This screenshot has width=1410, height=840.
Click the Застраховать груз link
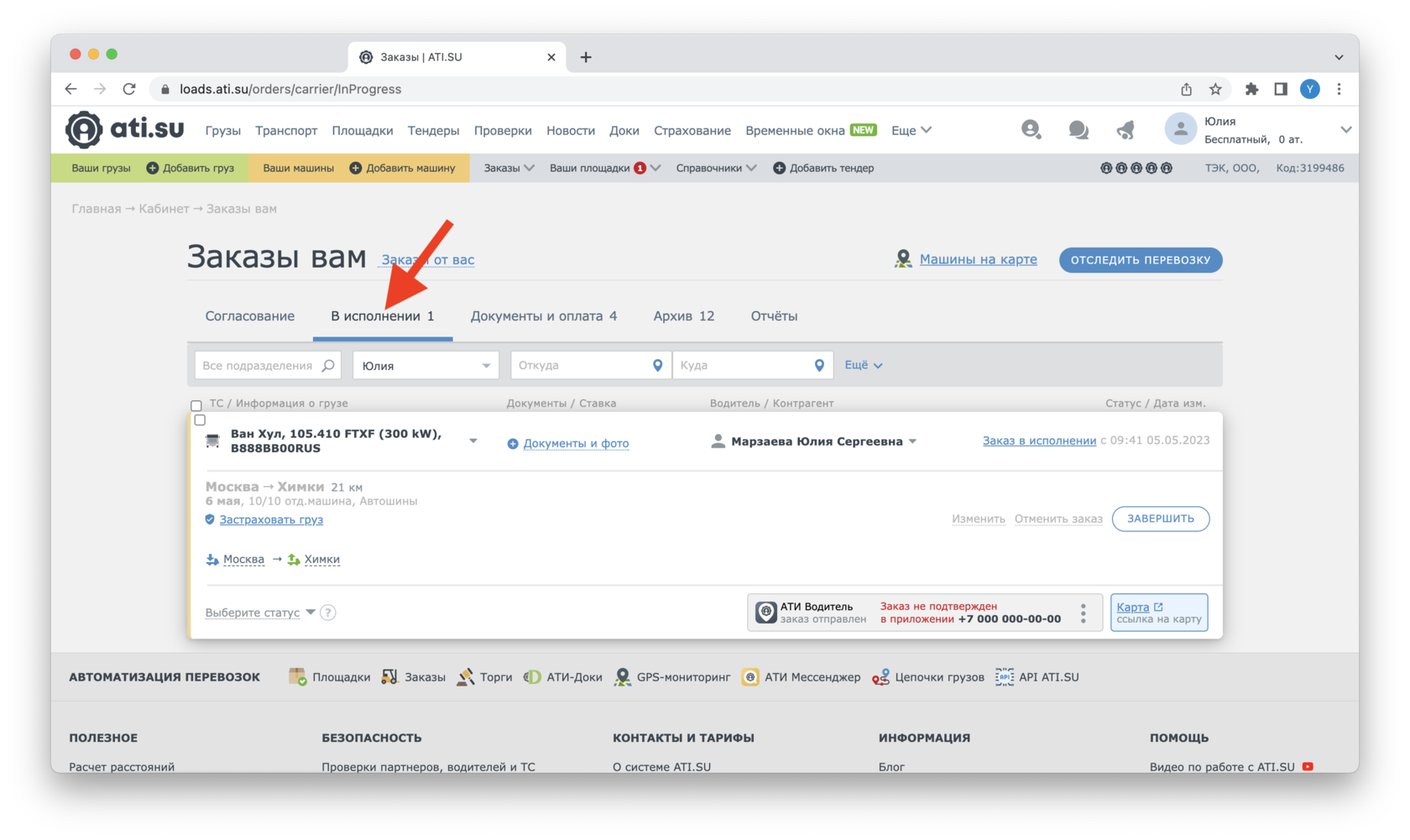click(271, 519)
